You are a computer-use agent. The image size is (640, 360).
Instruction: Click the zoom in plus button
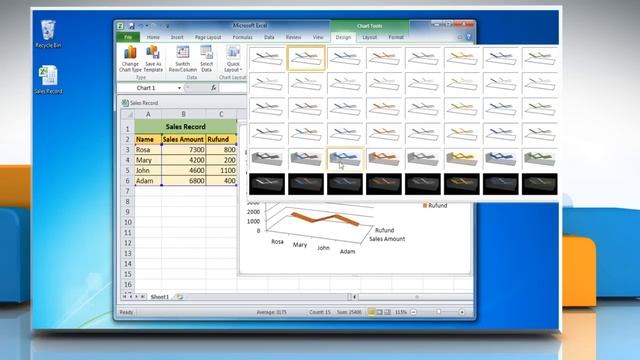[x=462, y=312]
